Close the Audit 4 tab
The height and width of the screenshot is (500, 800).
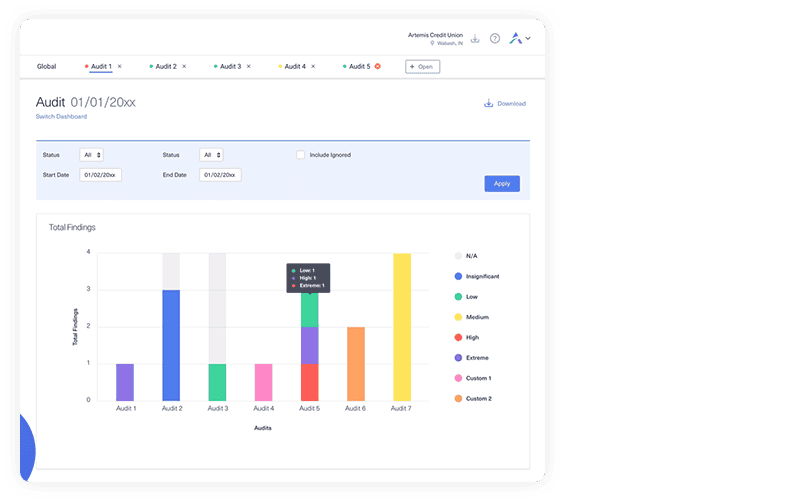(313, 66)
